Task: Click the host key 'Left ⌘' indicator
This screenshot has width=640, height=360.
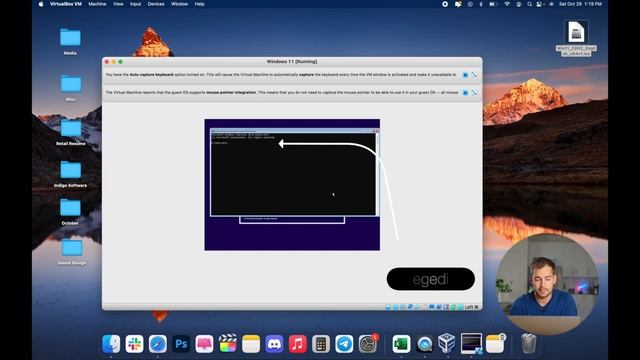Action: pos(471,307)
